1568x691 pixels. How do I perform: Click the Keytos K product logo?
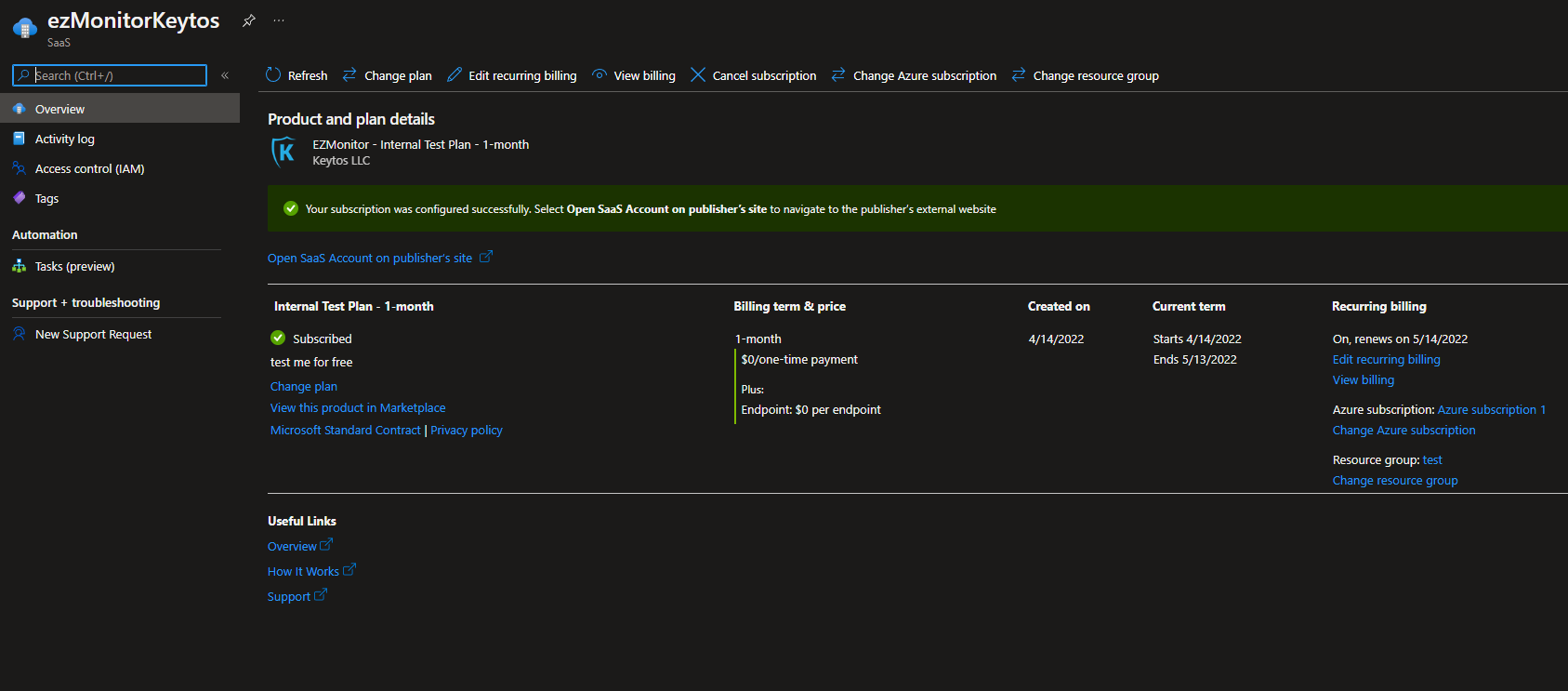[283, 152]
